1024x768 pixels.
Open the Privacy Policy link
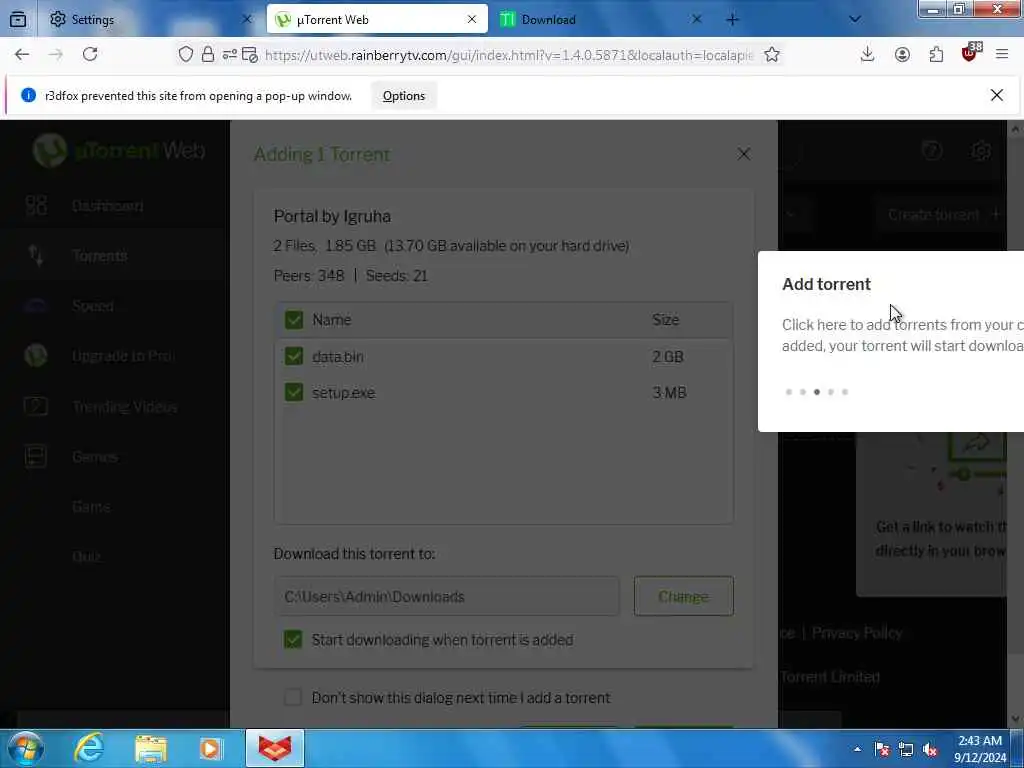tap(857, 633)
